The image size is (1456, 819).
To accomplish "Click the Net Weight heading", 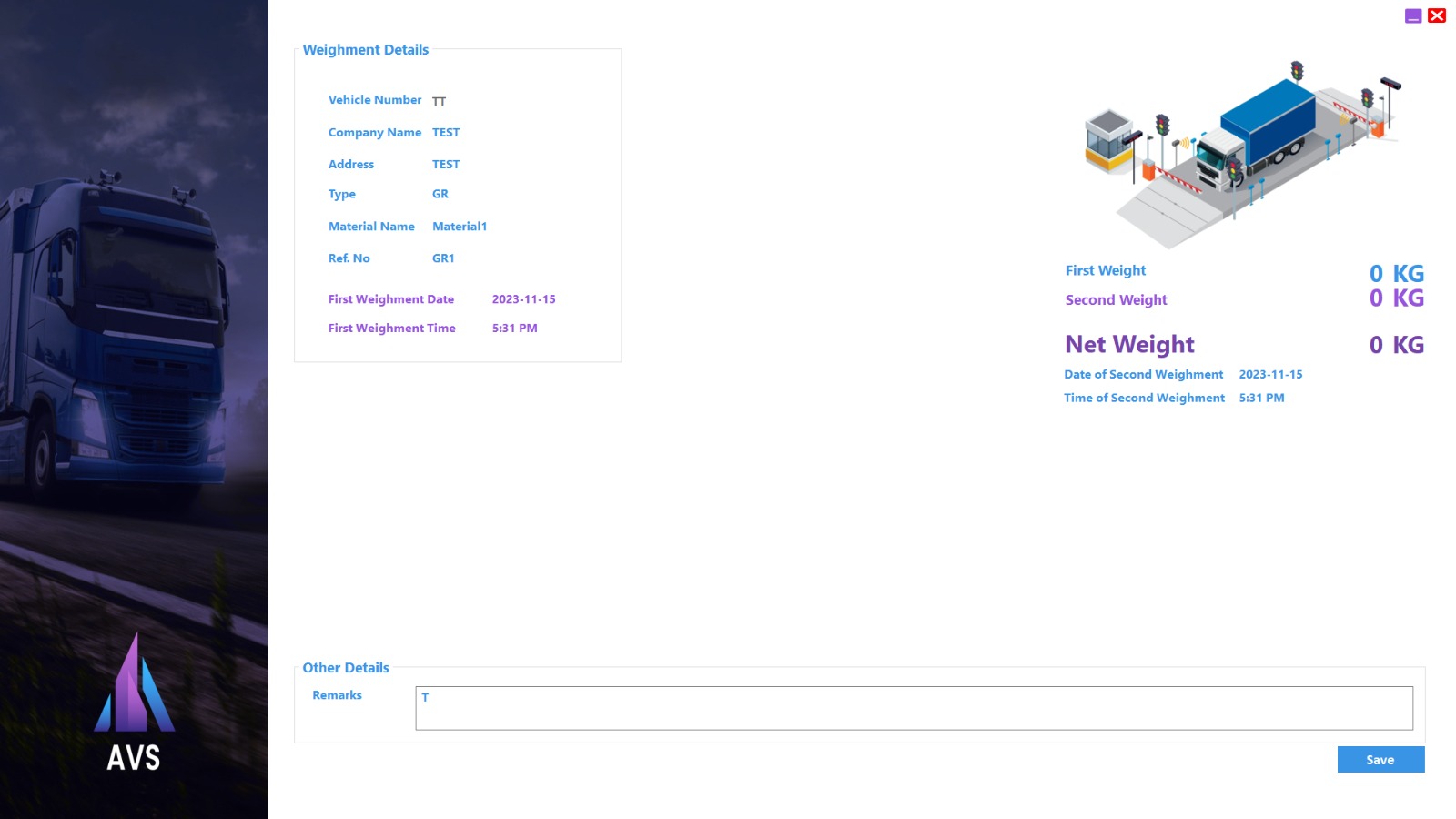I will (x=1130, y=345).
